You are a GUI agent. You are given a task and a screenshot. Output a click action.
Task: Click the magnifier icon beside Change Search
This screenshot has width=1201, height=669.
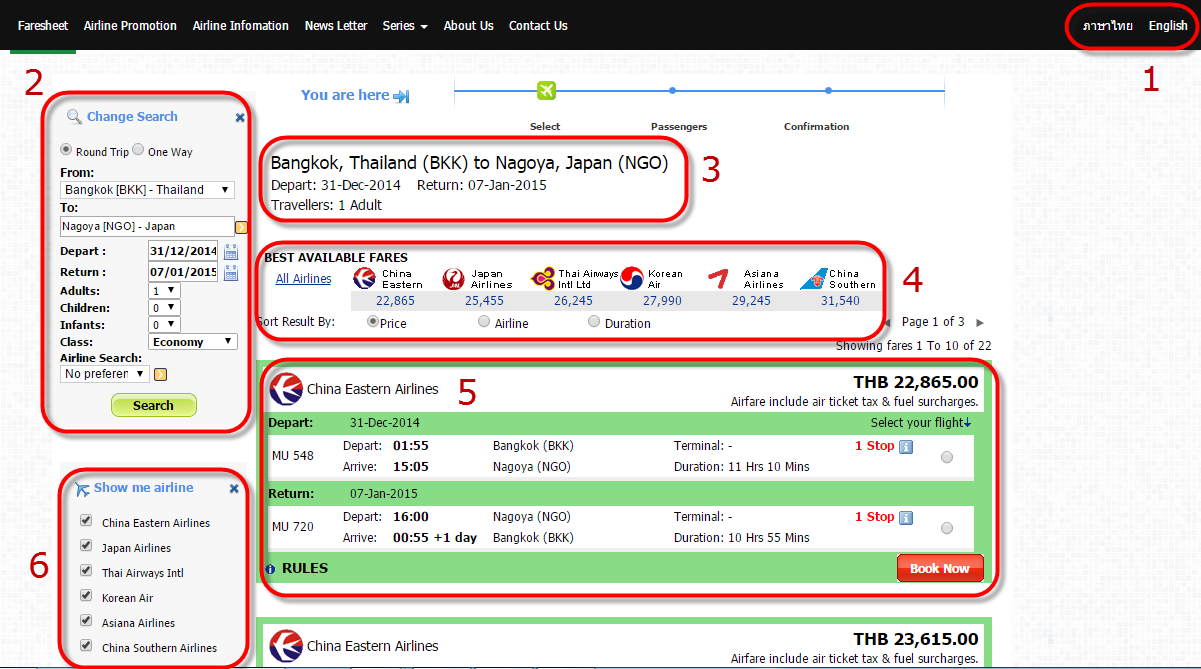(x=74, y=117)
